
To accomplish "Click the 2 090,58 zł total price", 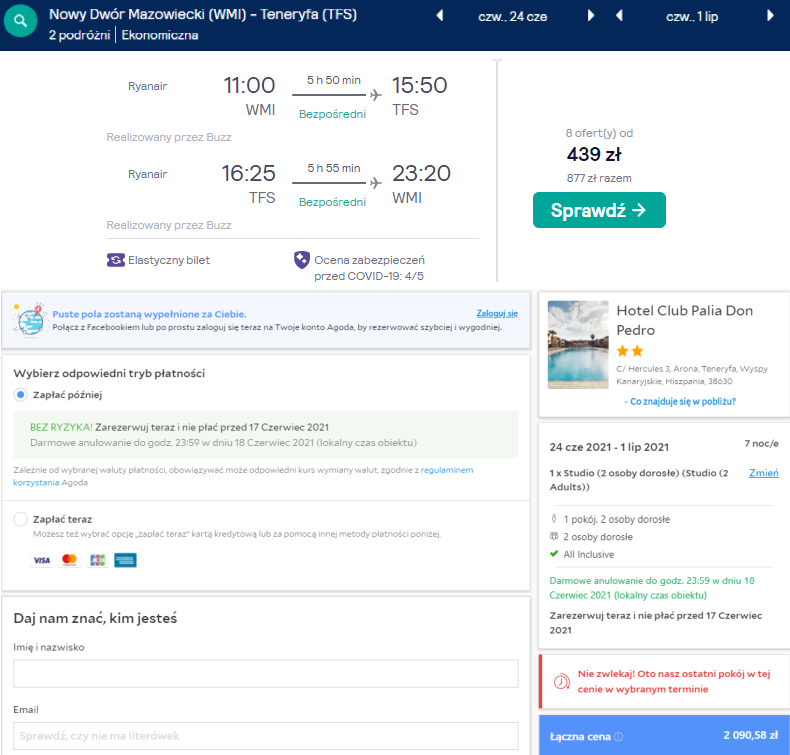I will 751,735.
